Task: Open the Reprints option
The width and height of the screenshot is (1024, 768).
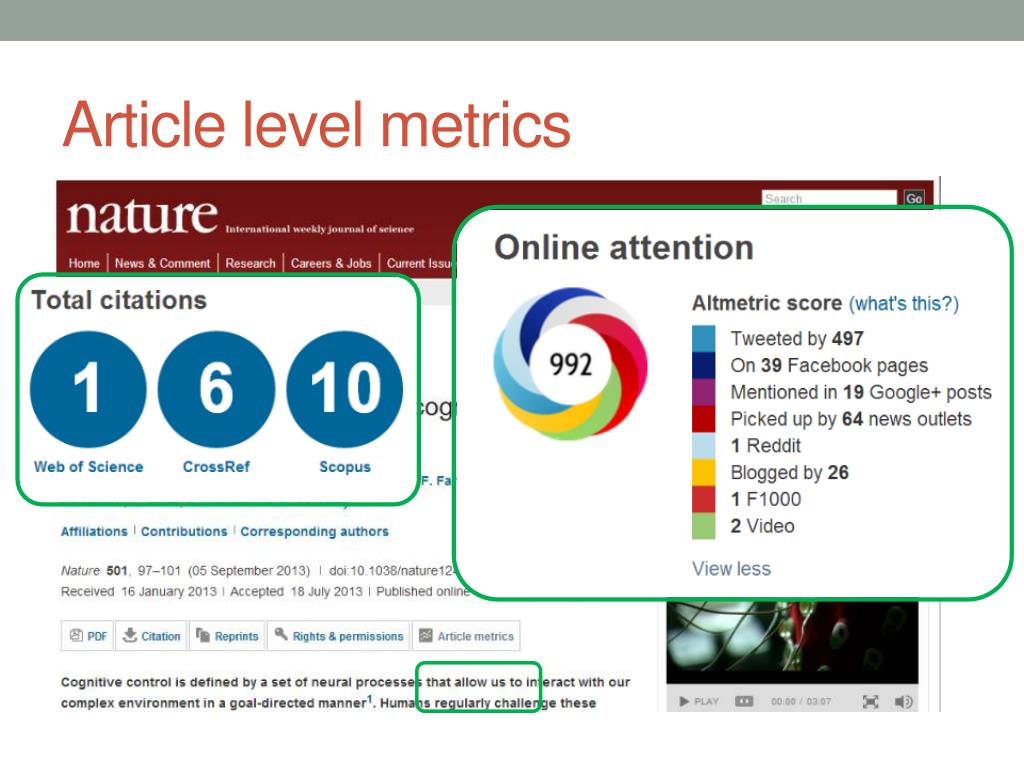Action: pos(227,636)
